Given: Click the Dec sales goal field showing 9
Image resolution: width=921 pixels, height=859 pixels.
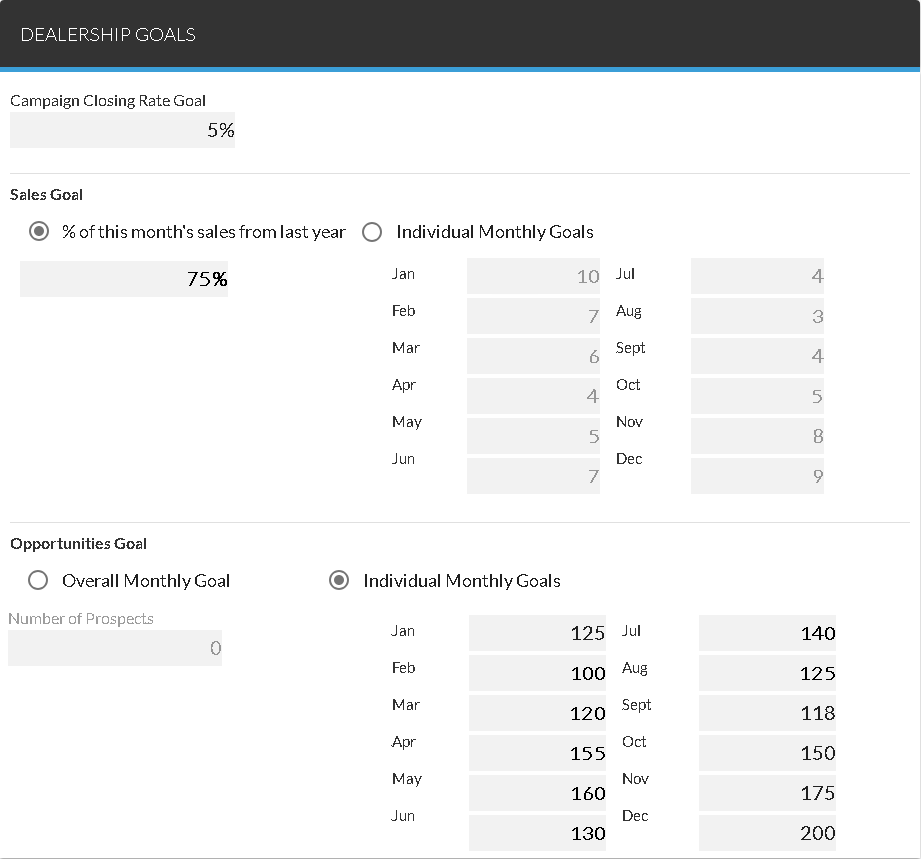Looking at the screenshot, I should click(x=757, y=476).
